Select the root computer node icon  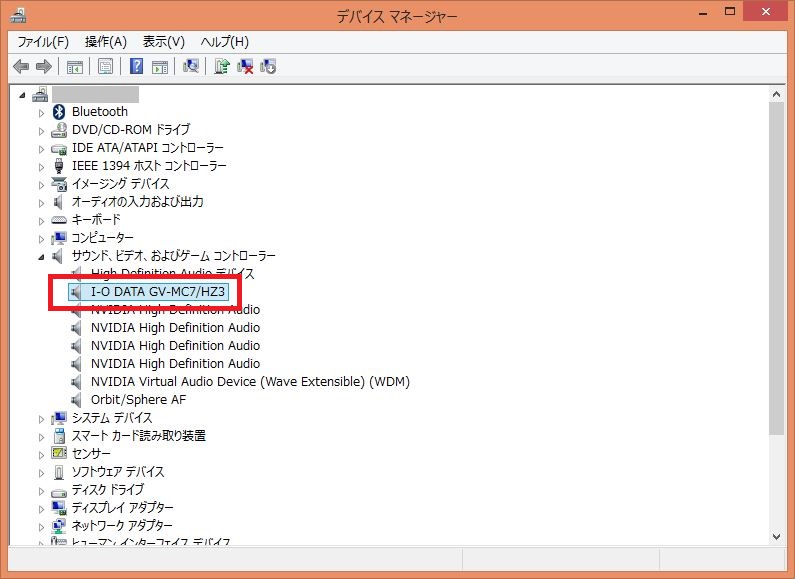pyautogui.click(x=40, y=94)
